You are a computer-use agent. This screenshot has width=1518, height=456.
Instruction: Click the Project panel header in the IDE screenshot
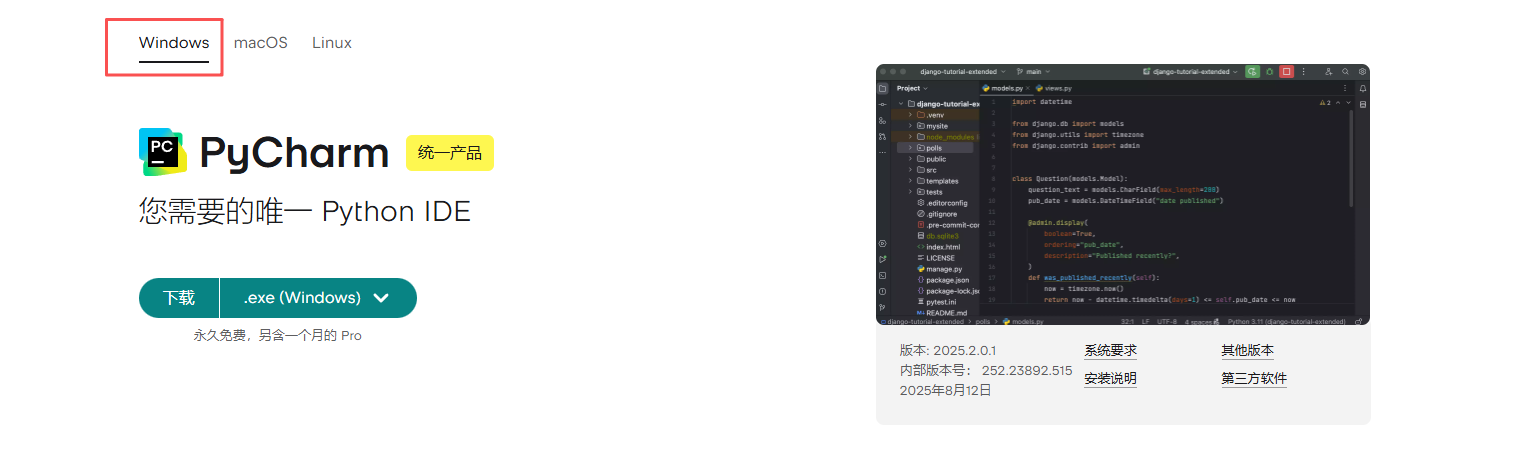911,88
